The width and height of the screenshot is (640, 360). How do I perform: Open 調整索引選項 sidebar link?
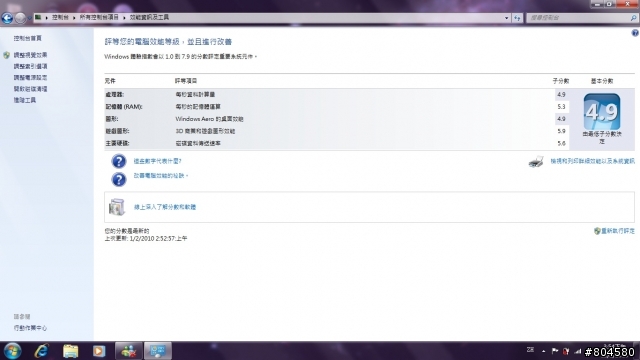(x=30, y=66)
